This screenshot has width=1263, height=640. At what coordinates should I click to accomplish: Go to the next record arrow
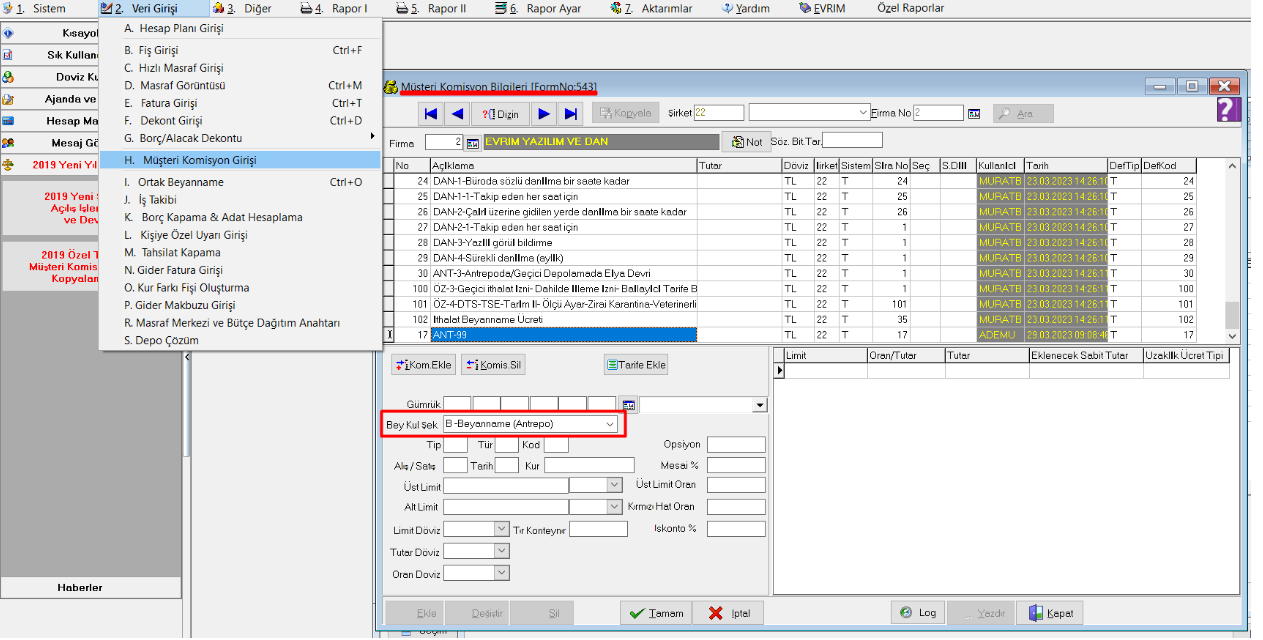tap(544, 114)
